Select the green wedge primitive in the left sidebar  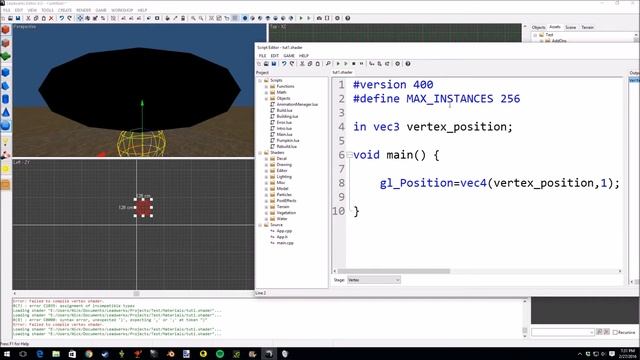5,56
